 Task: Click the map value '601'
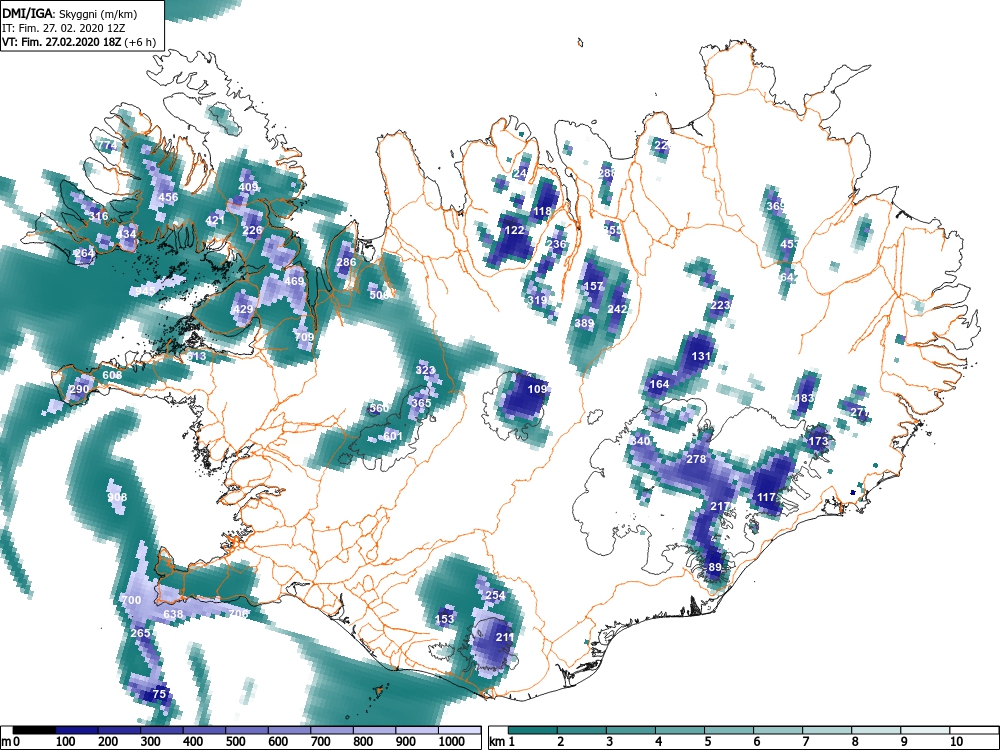coord(393,436)
